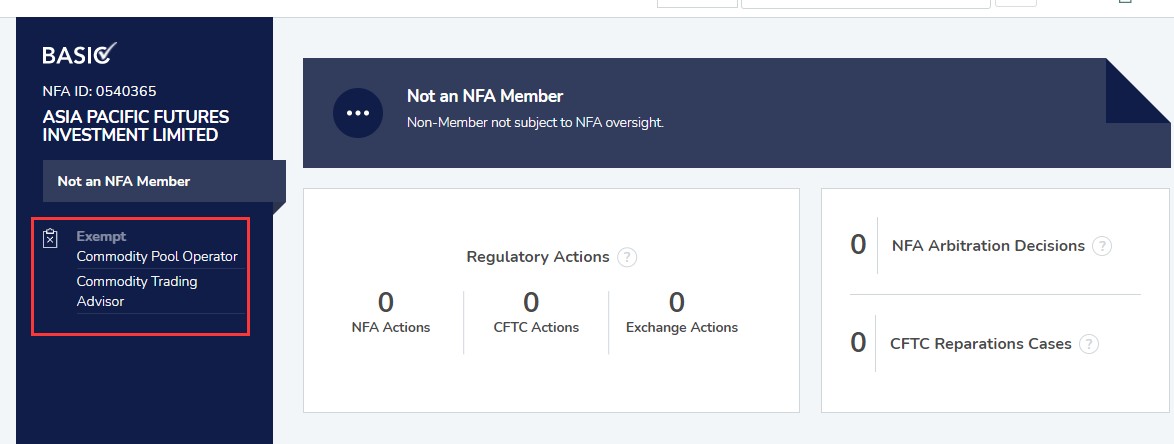Image resolution: width=1174 pixels, height=444 pixels.
Task: Click the NFA ID 0540365 text
Action: 99,91
